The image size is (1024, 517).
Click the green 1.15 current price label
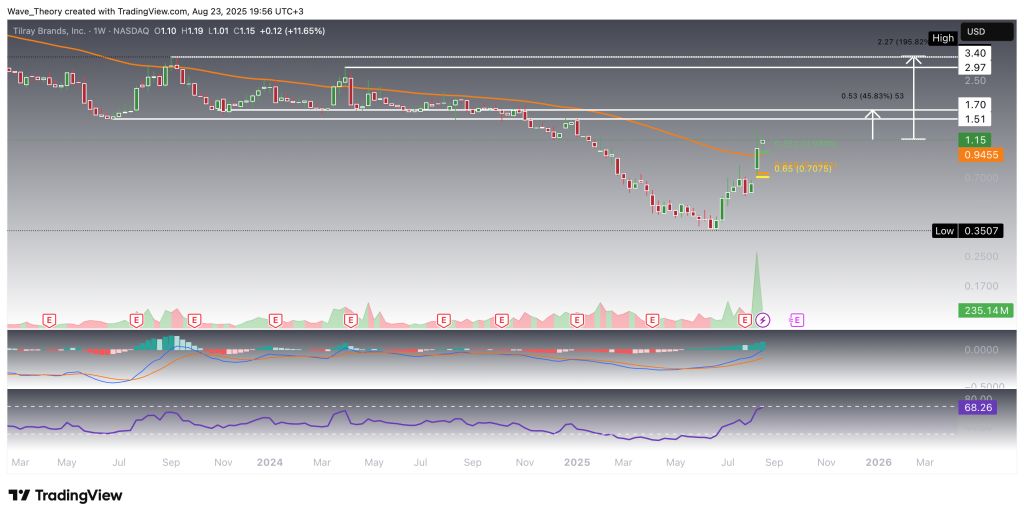point(975,140)
